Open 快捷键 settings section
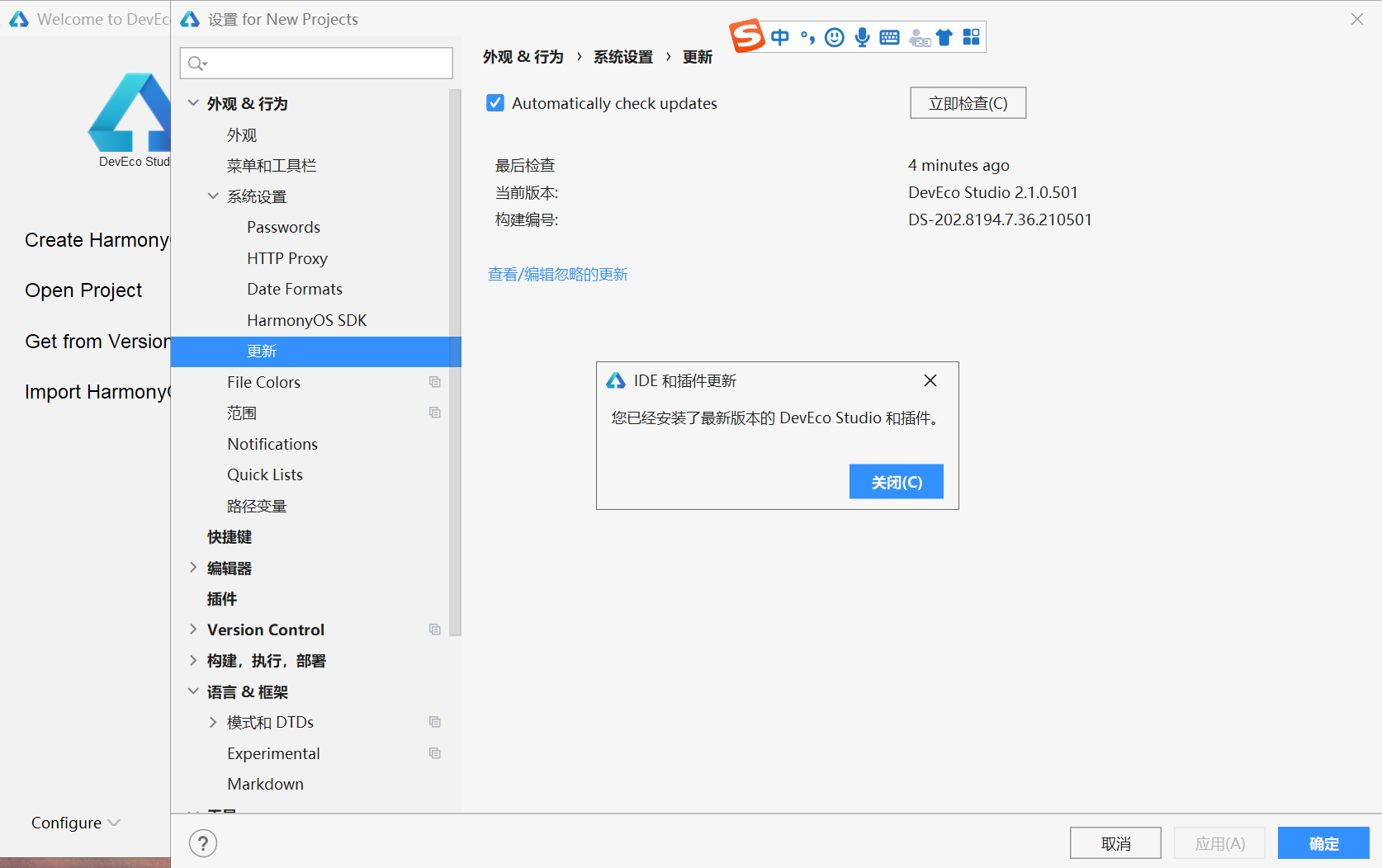The image size is (1382, 868). click(230, 537)
